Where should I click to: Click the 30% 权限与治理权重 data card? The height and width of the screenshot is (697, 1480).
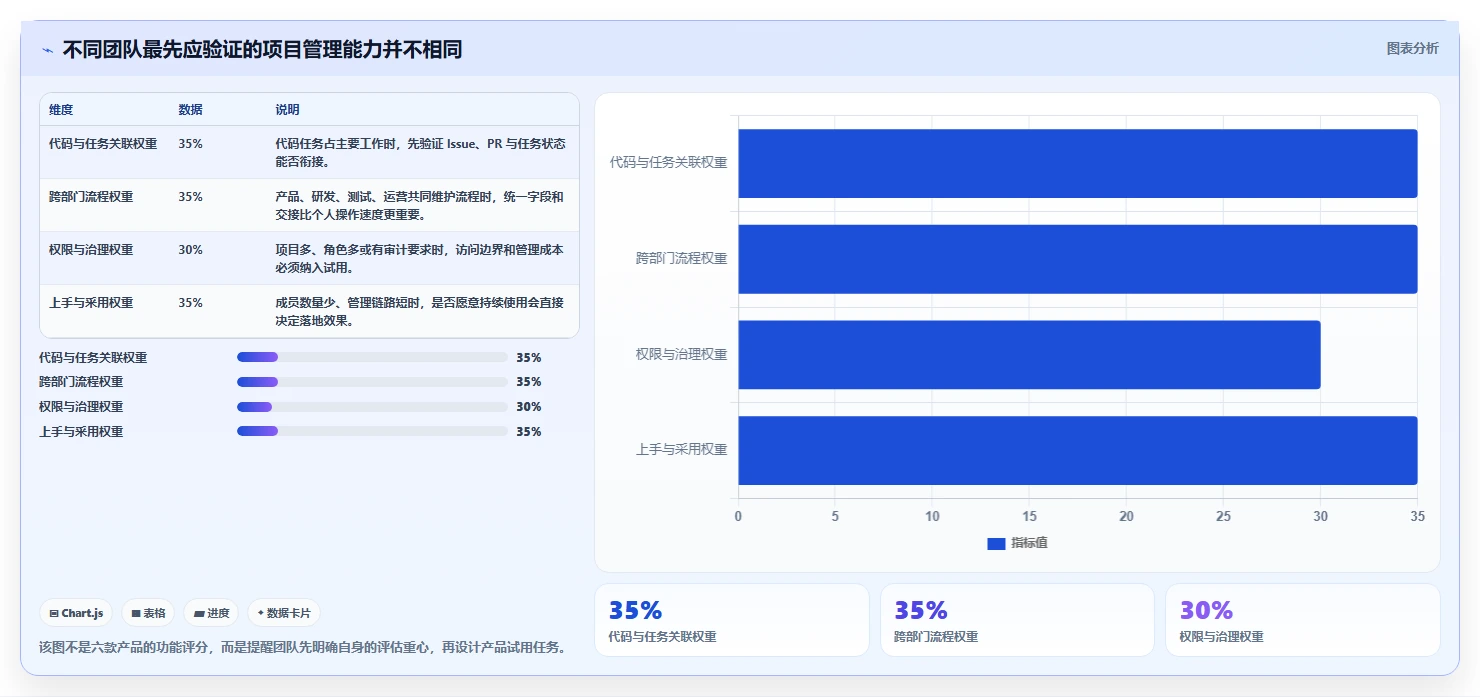(1302, 620)
